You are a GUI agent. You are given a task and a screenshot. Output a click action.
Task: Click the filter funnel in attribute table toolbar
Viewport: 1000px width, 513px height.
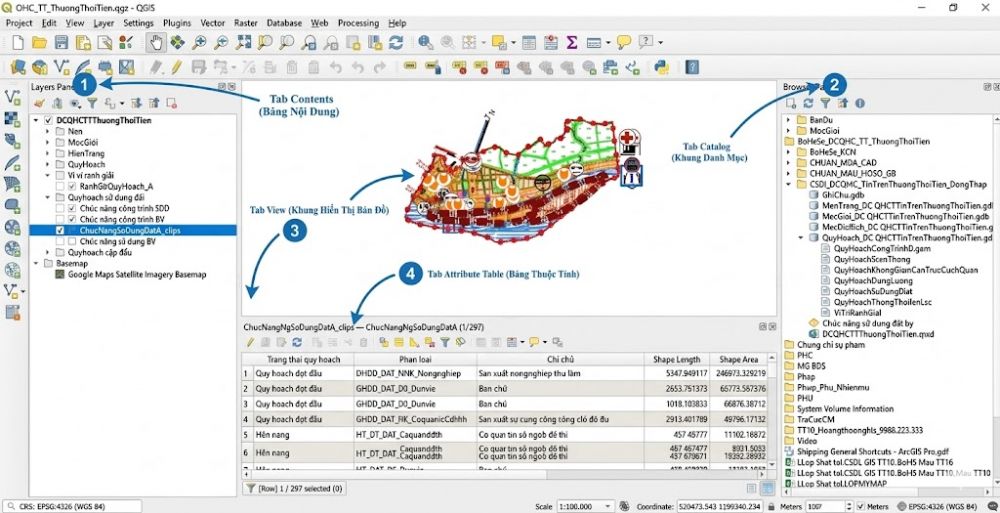(x=445, y=343)
